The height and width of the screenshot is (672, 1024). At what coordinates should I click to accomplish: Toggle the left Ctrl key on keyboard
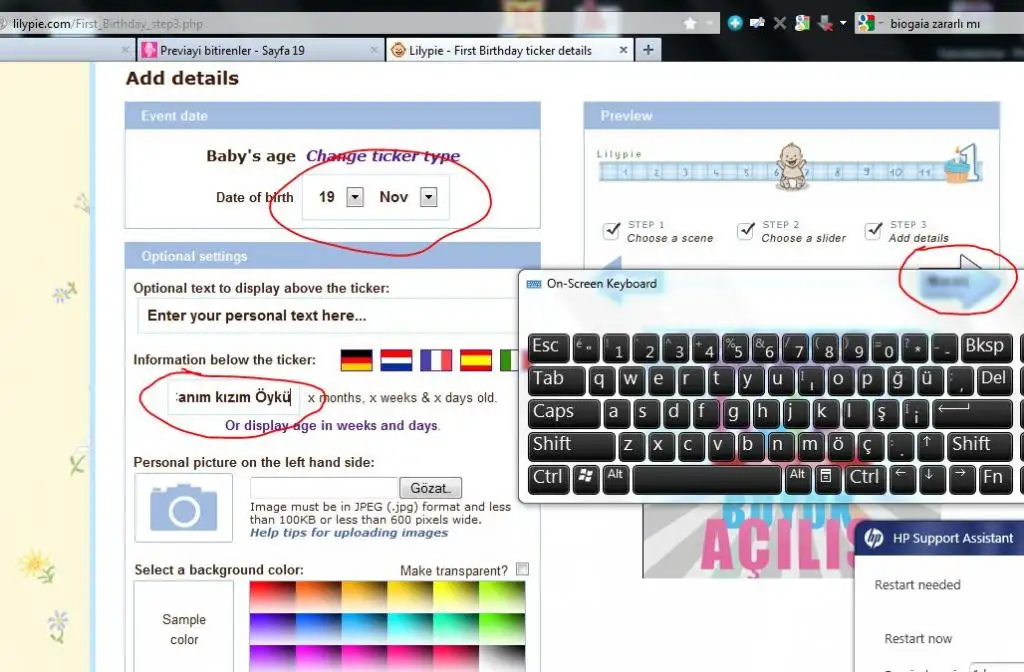tap(549, 477)
